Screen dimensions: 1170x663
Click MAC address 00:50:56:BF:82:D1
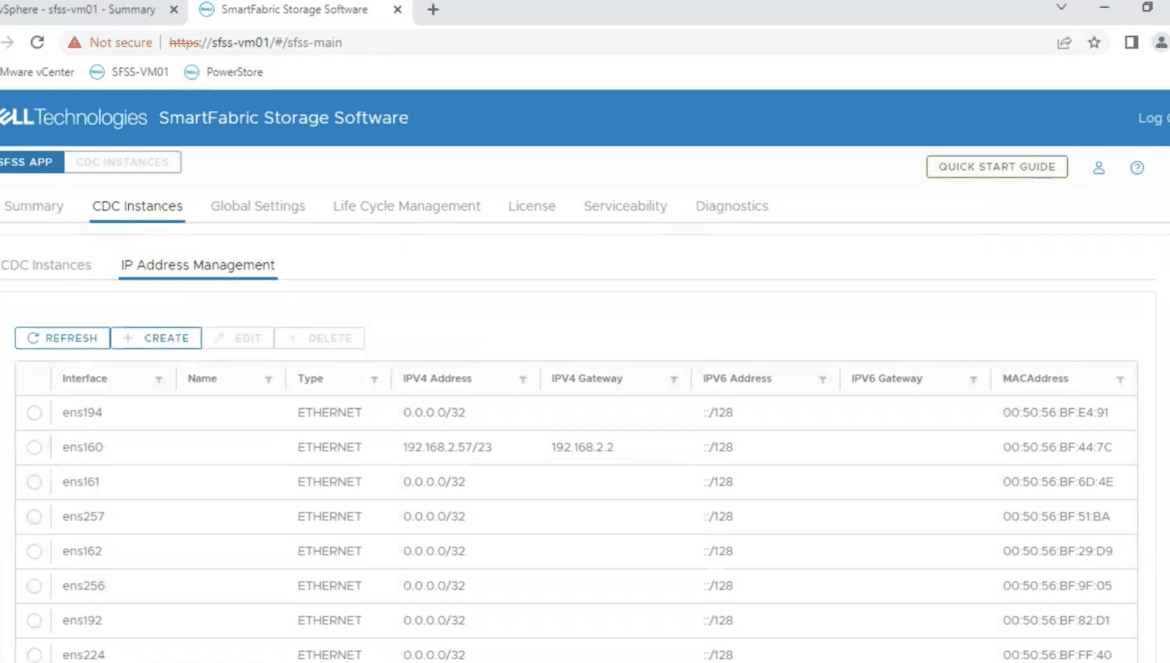coord(1057,620)
